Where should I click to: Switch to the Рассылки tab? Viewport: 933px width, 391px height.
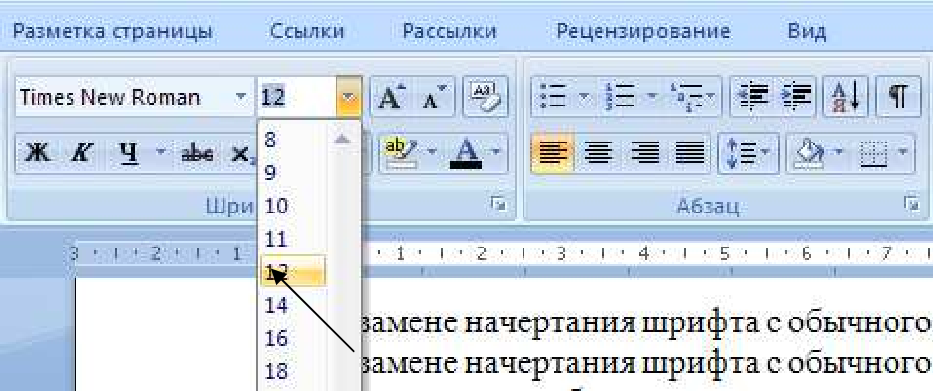click(450, 31)
